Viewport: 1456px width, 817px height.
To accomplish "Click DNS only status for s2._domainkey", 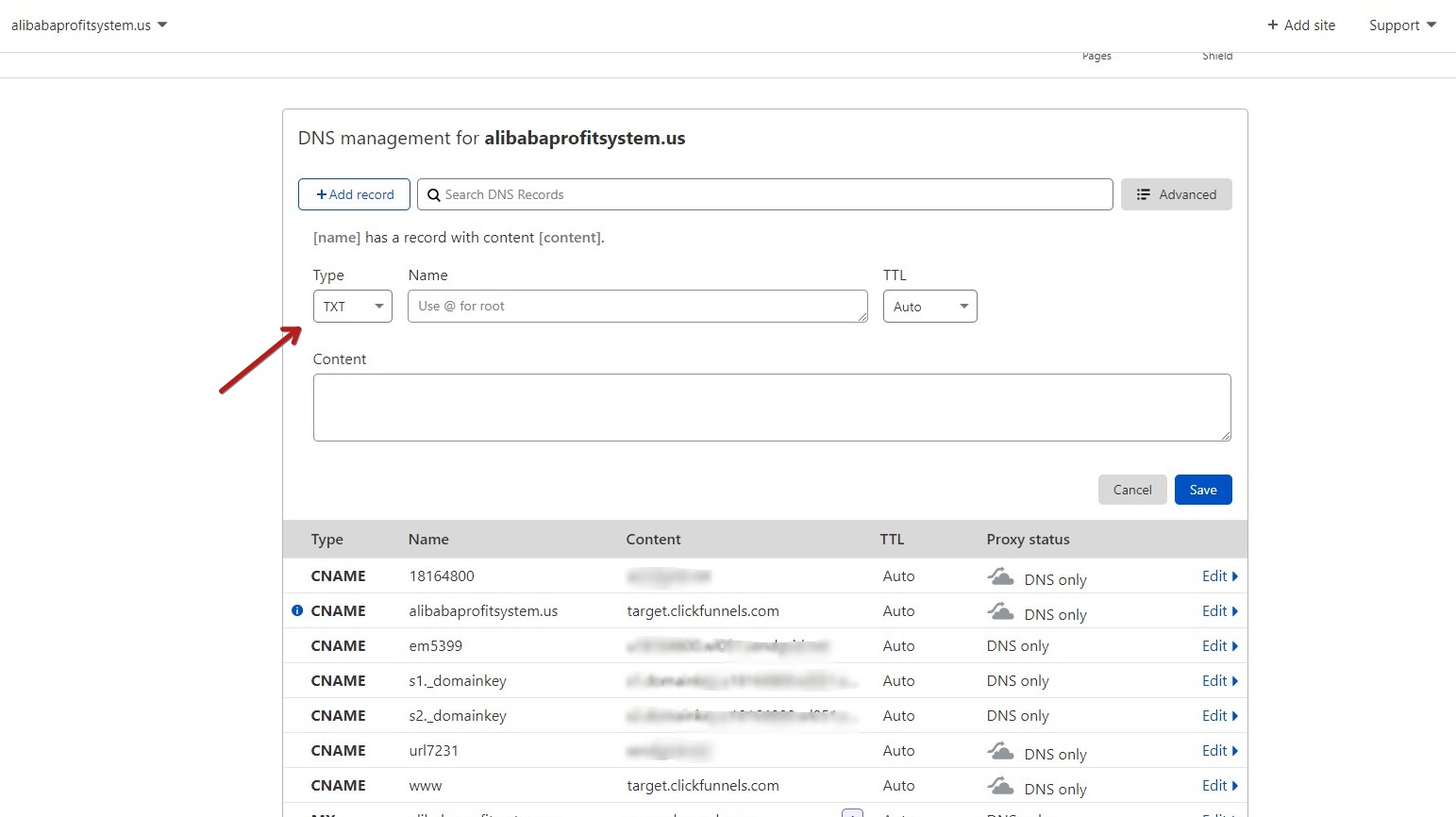I will (x=1018, y=716).
